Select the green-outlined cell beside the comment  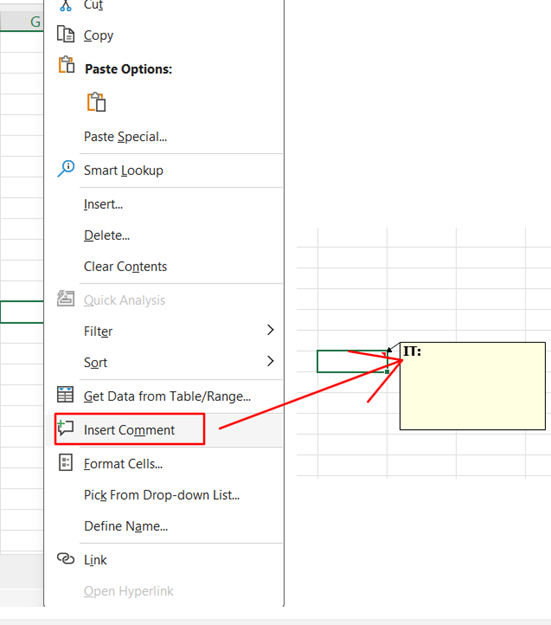click(x=352, y=362)
